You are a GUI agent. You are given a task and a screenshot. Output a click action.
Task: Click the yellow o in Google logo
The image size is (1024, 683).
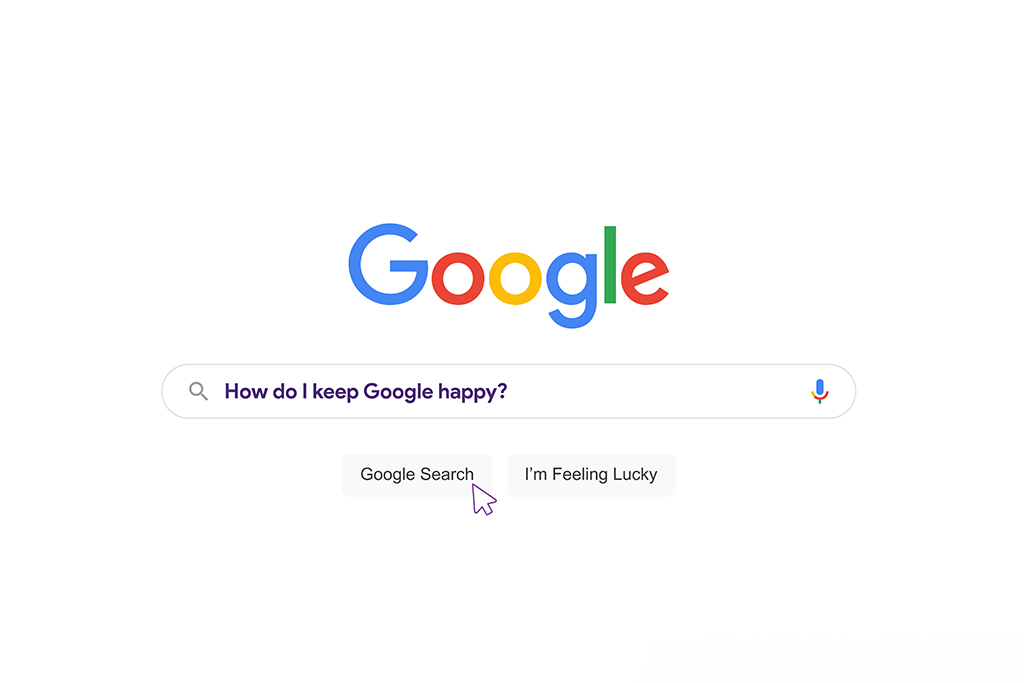point(515,278)
